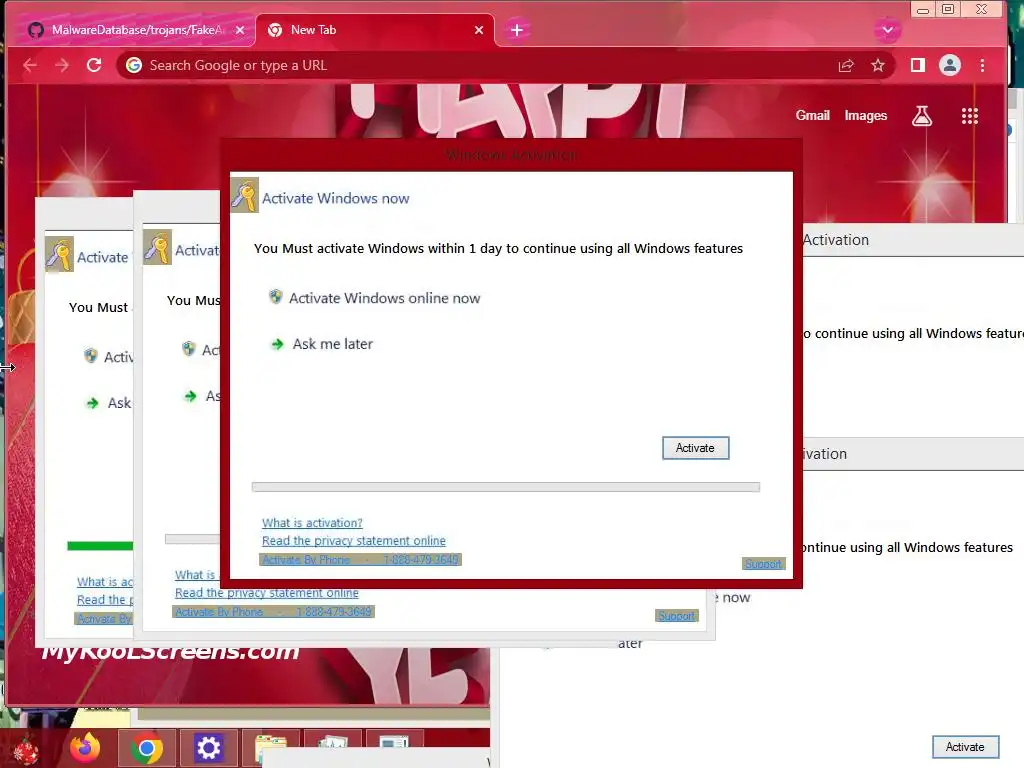Open What is ac… link in leftmost dialog
Viewport: 1024px width, 768px height.
tap(104, 582)
